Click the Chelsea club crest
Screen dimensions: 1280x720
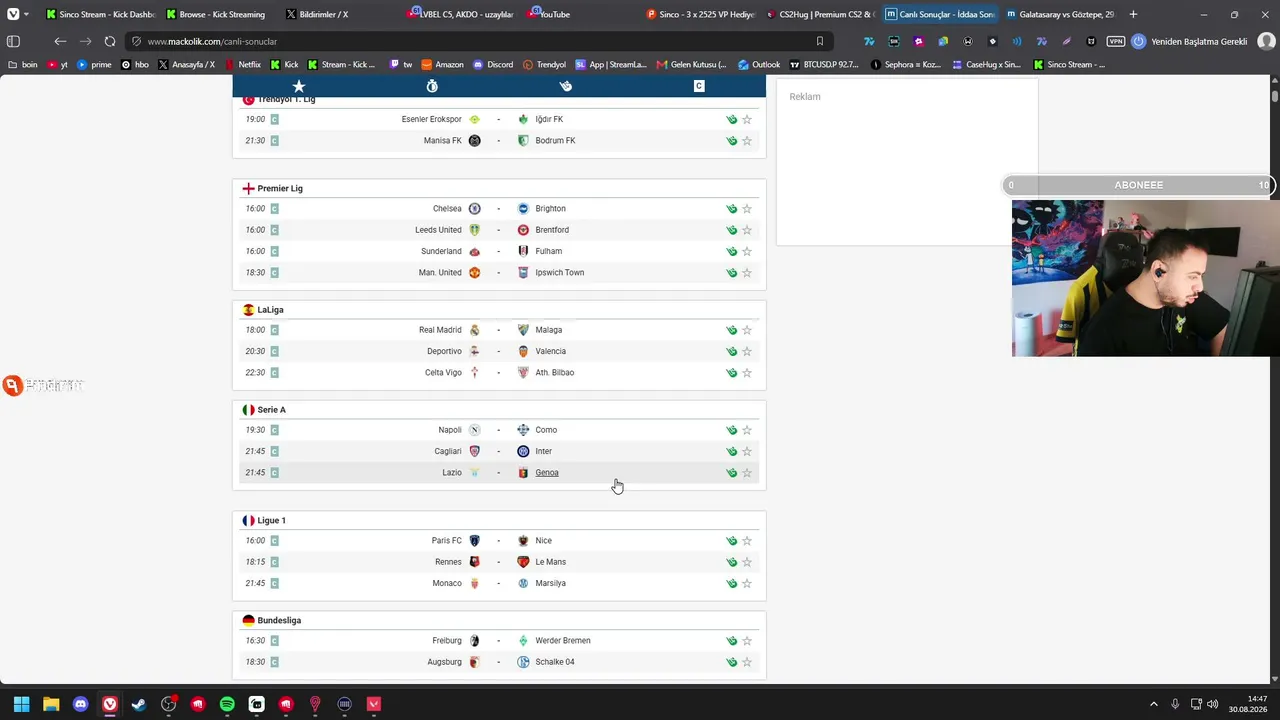coord(475,209)
